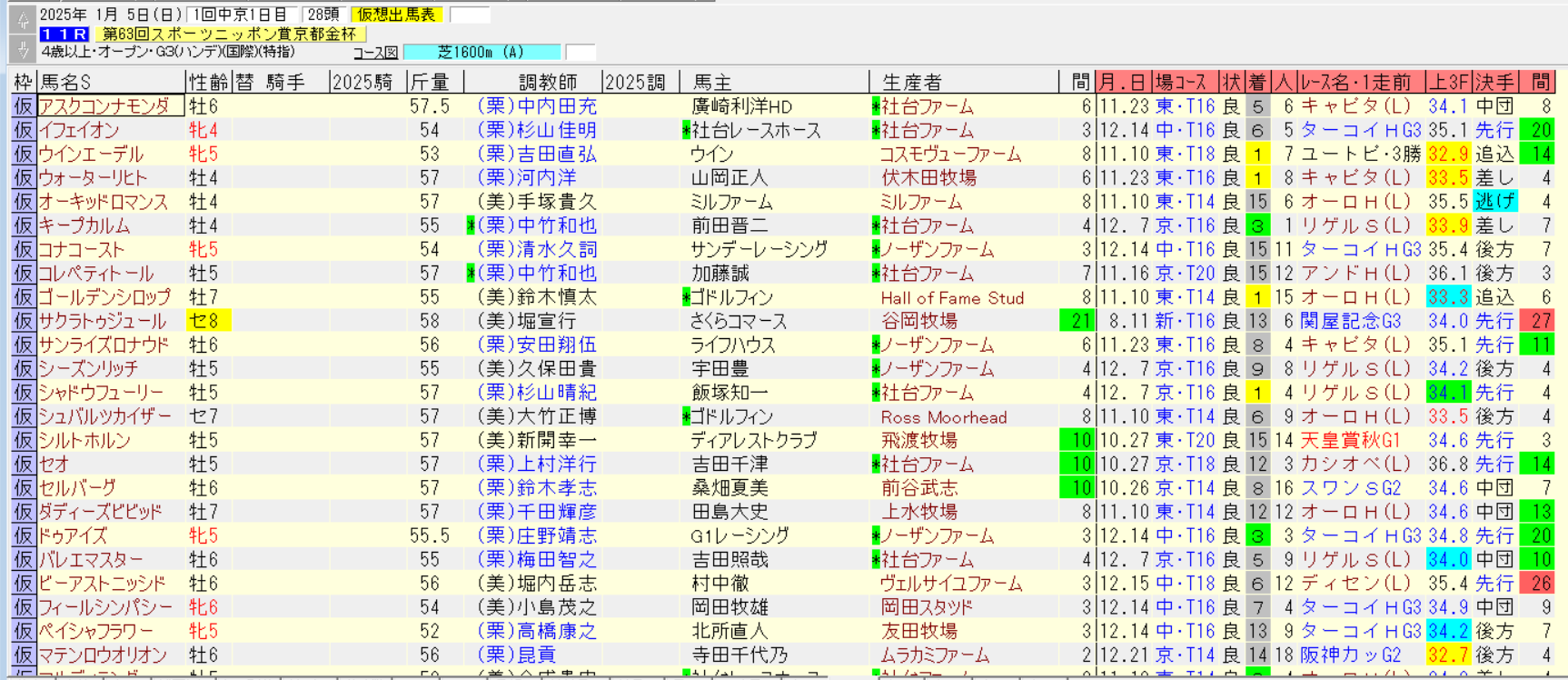This screenshot has height=680, width=1568.
Task: Go to previous race with up arrow
Action: tap(23, 20)
